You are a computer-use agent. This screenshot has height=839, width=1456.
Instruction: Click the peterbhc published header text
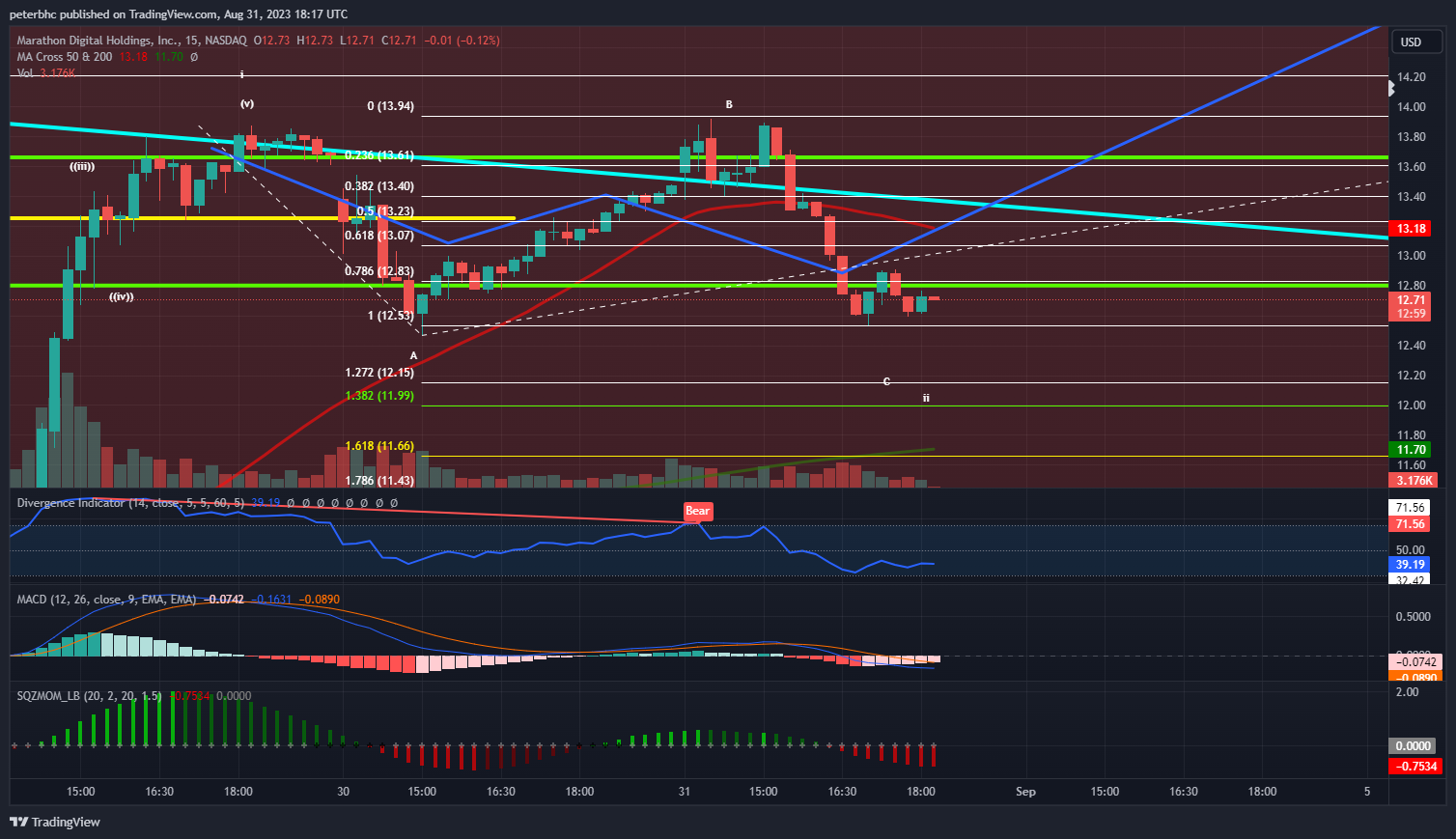click(179, 14)
